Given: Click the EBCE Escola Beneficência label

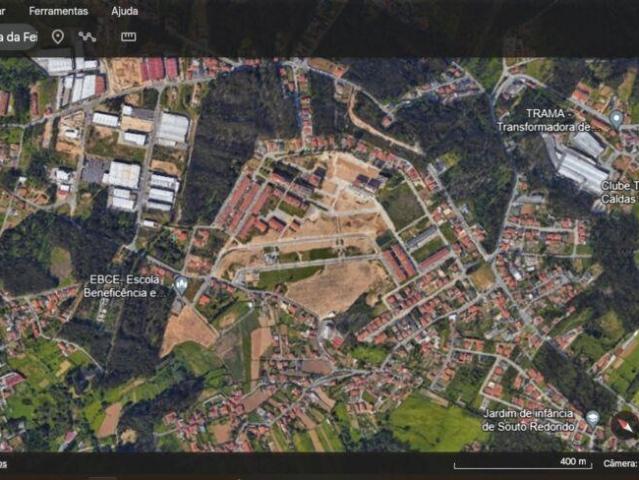Looking at the screenshot, I should coord(126,286).
